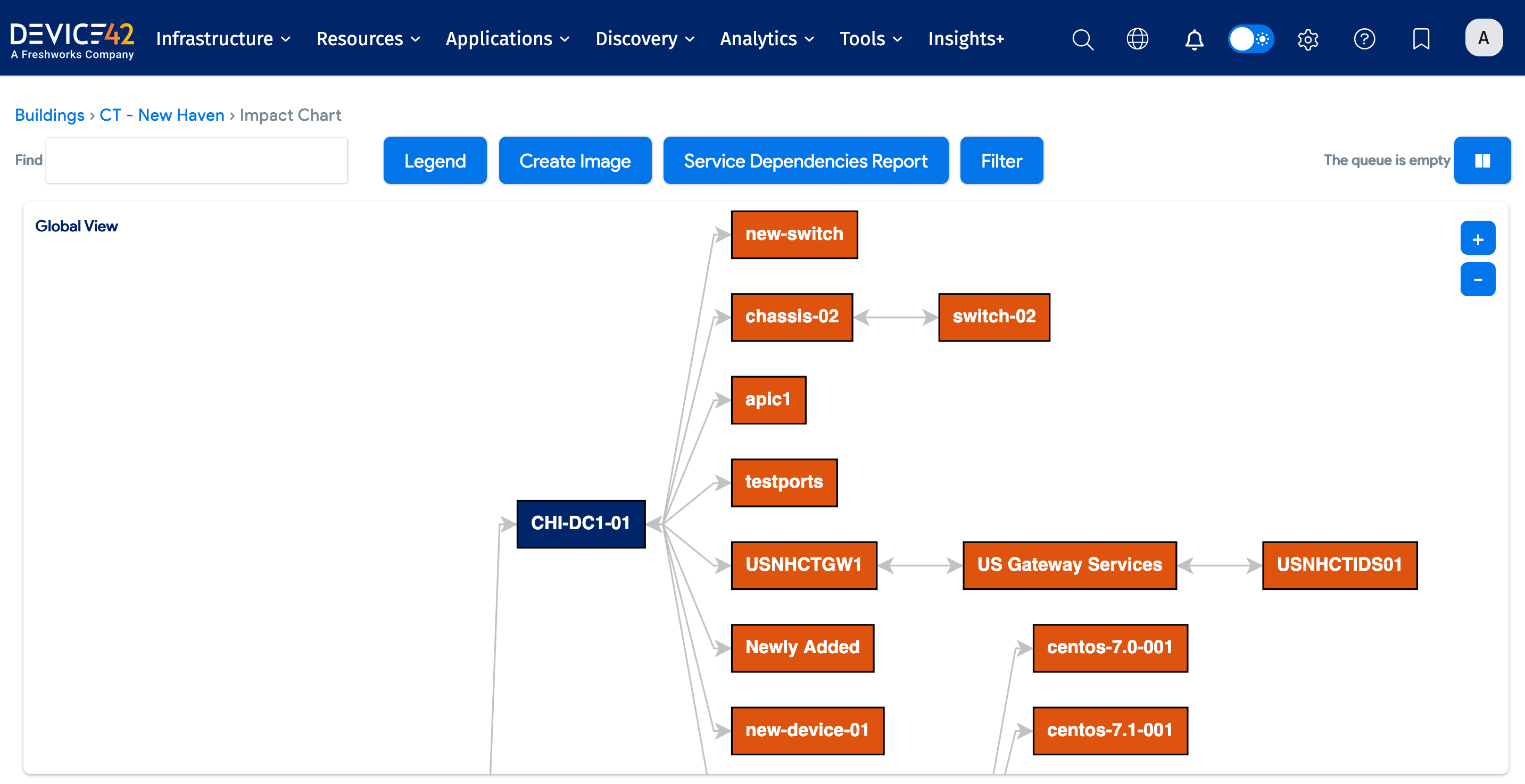Open the settings gear icon

point(1307,39)
